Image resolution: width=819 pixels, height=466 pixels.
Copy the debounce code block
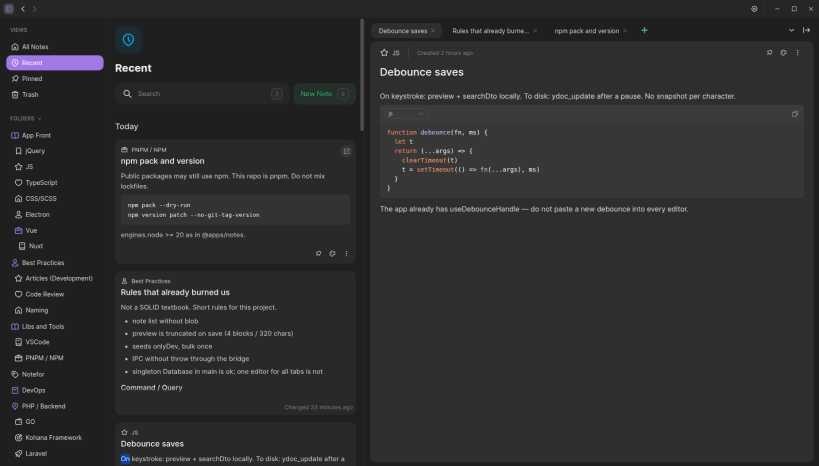795,114
